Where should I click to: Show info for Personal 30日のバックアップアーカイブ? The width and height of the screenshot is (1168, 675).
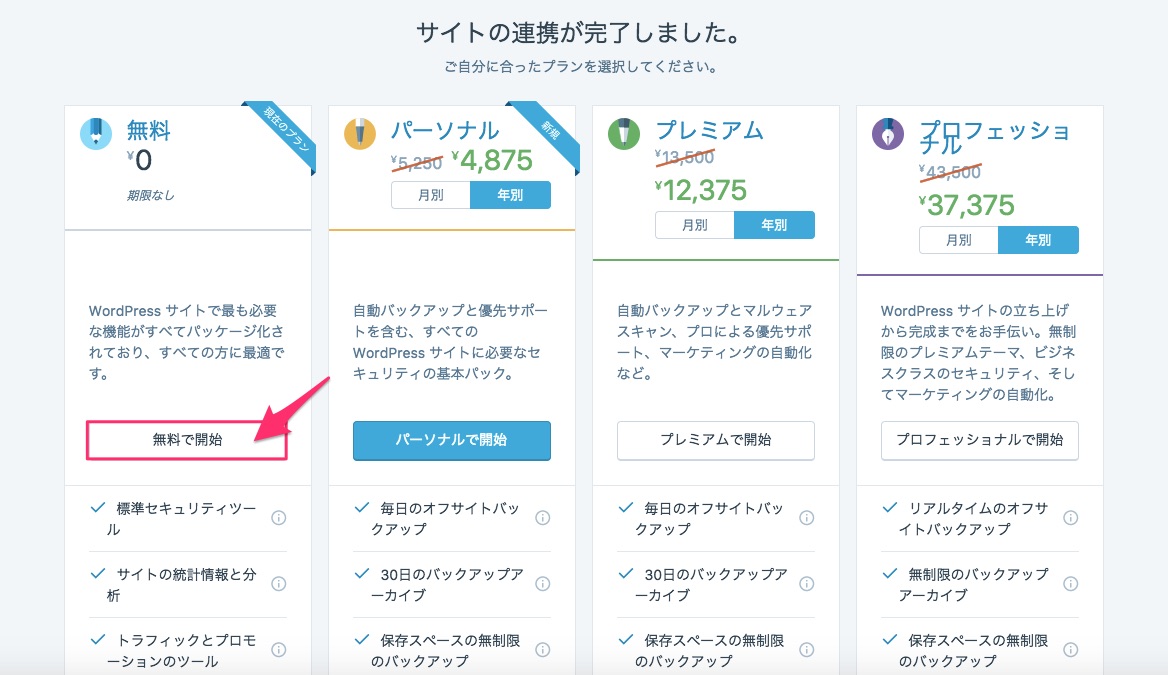543,584
